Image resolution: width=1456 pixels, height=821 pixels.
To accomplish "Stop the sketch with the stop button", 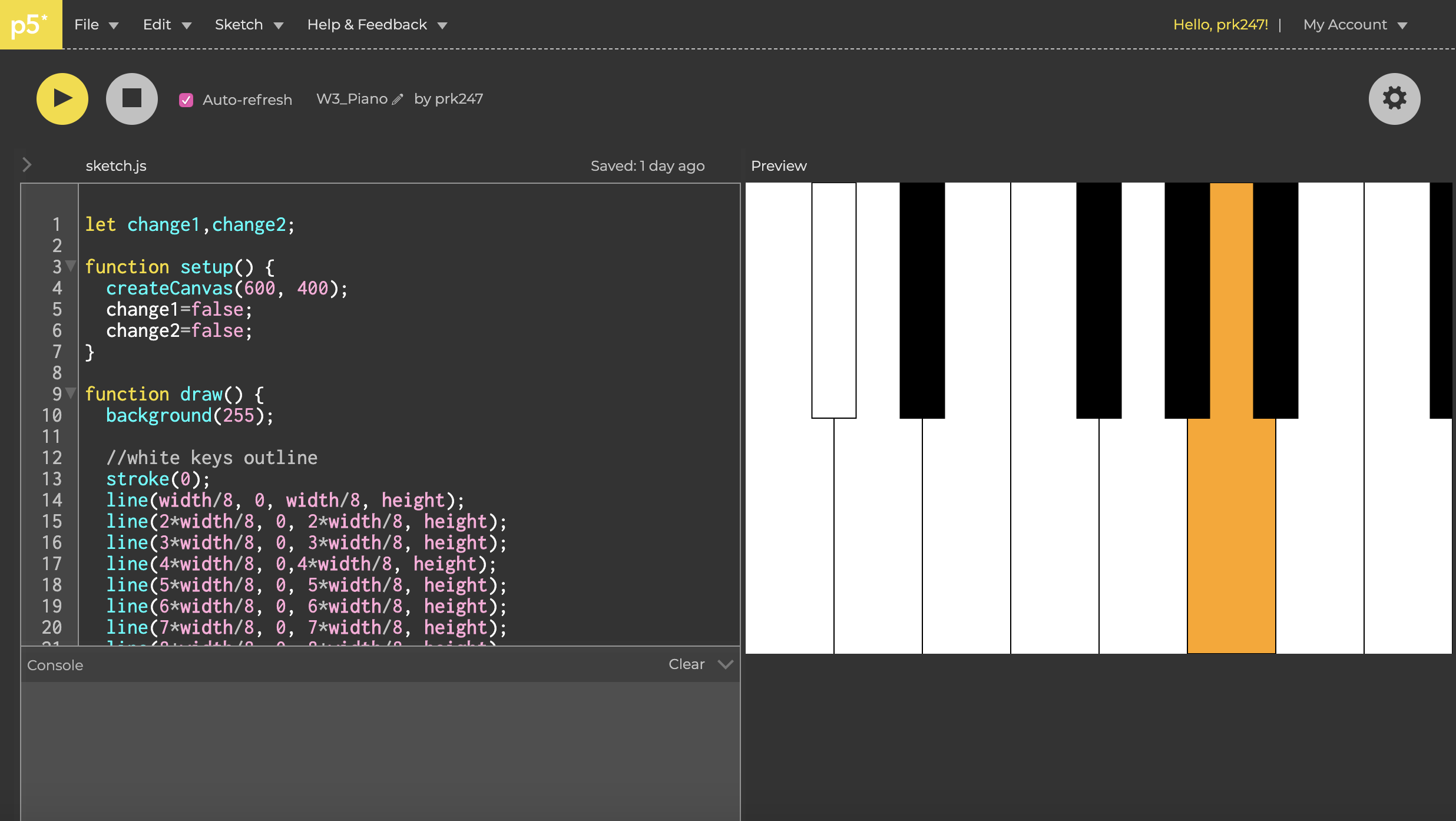I will (x=132, y=99).
